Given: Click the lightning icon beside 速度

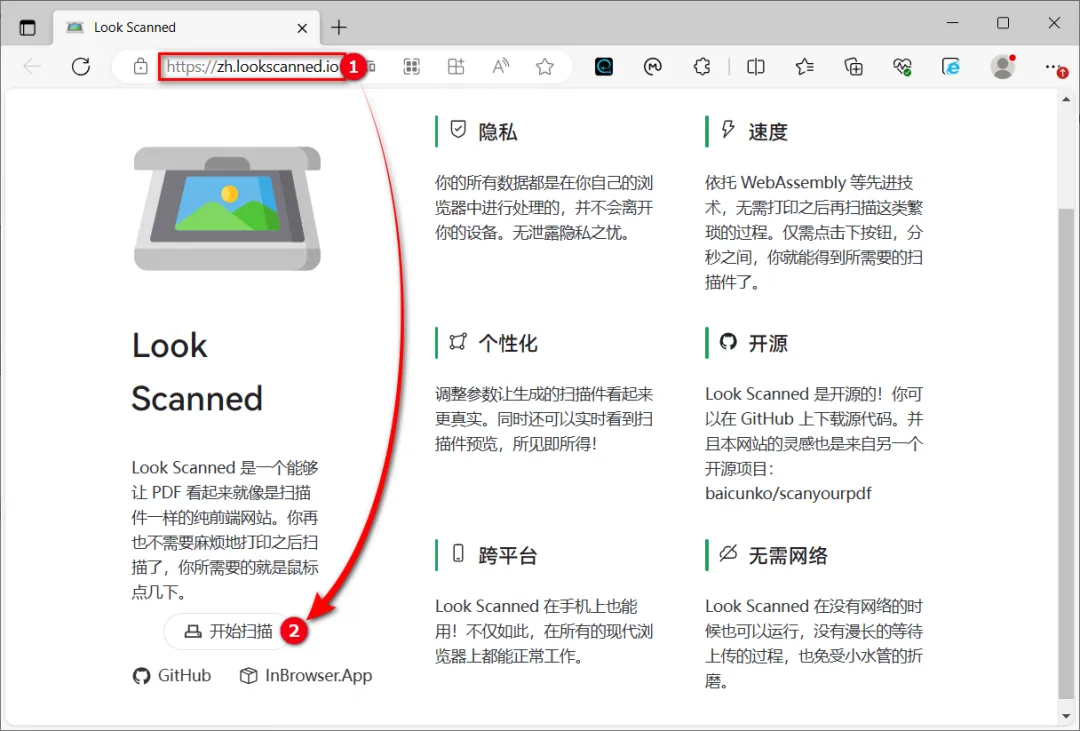Looking at the screenshot, I should click(x=728, y=129).
